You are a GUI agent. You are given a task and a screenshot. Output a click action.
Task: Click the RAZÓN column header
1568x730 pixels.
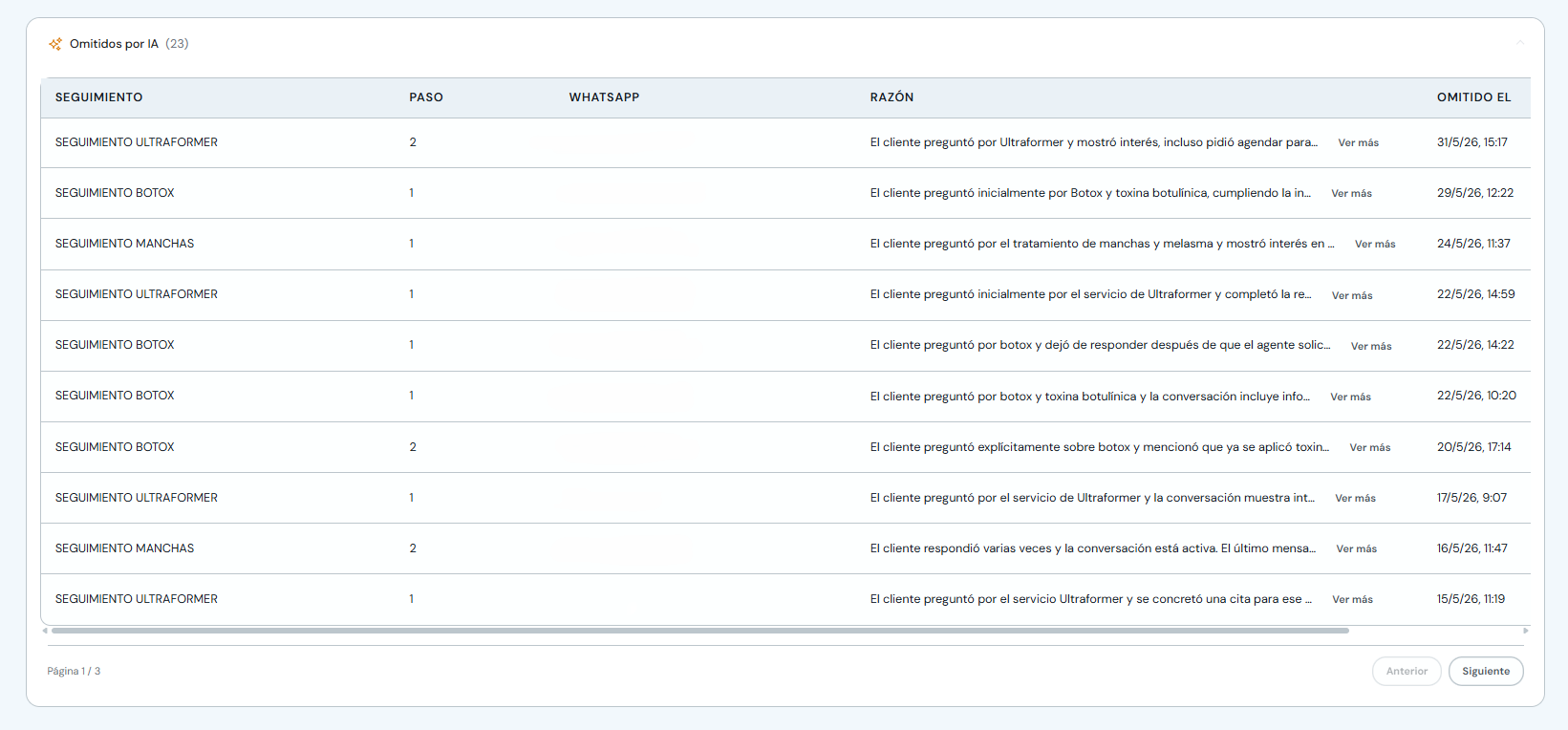(891, 97)
